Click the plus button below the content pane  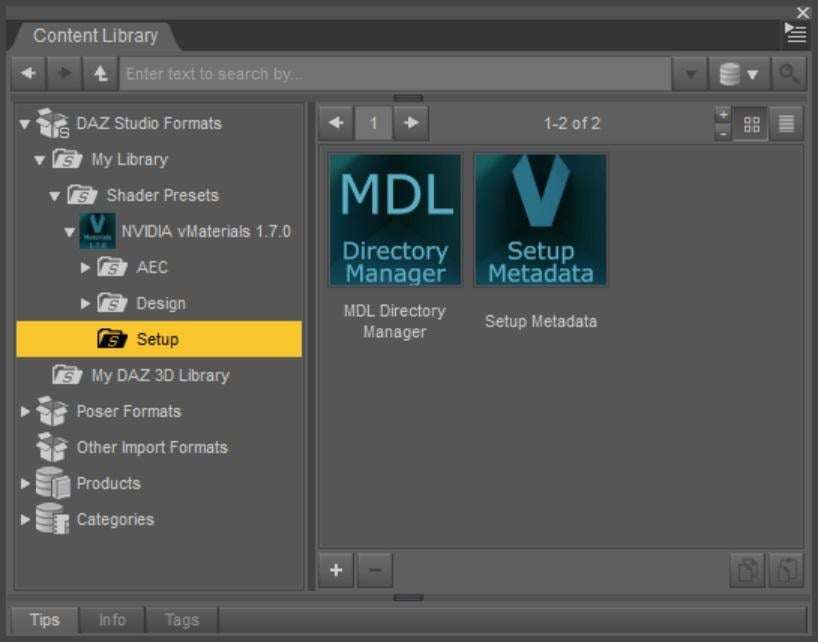coord(334,570)
